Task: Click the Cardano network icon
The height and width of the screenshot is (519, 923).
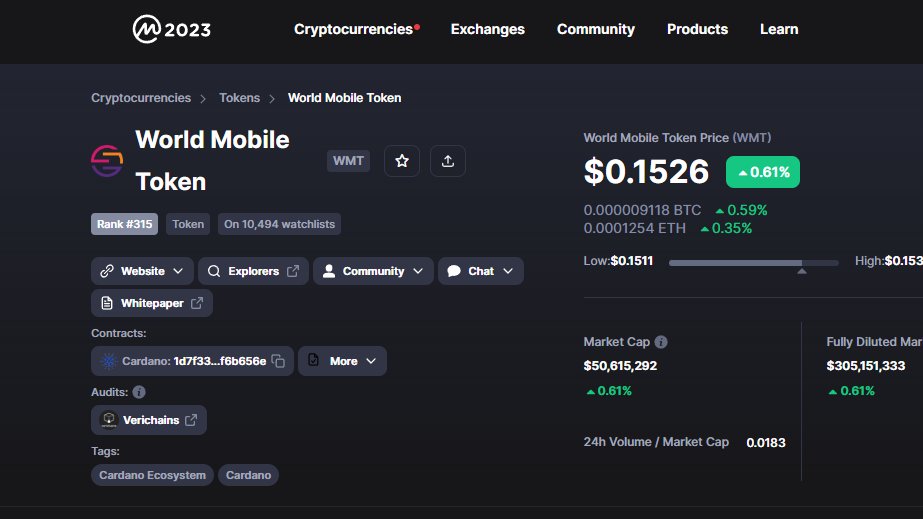Action: click(108, 361)
